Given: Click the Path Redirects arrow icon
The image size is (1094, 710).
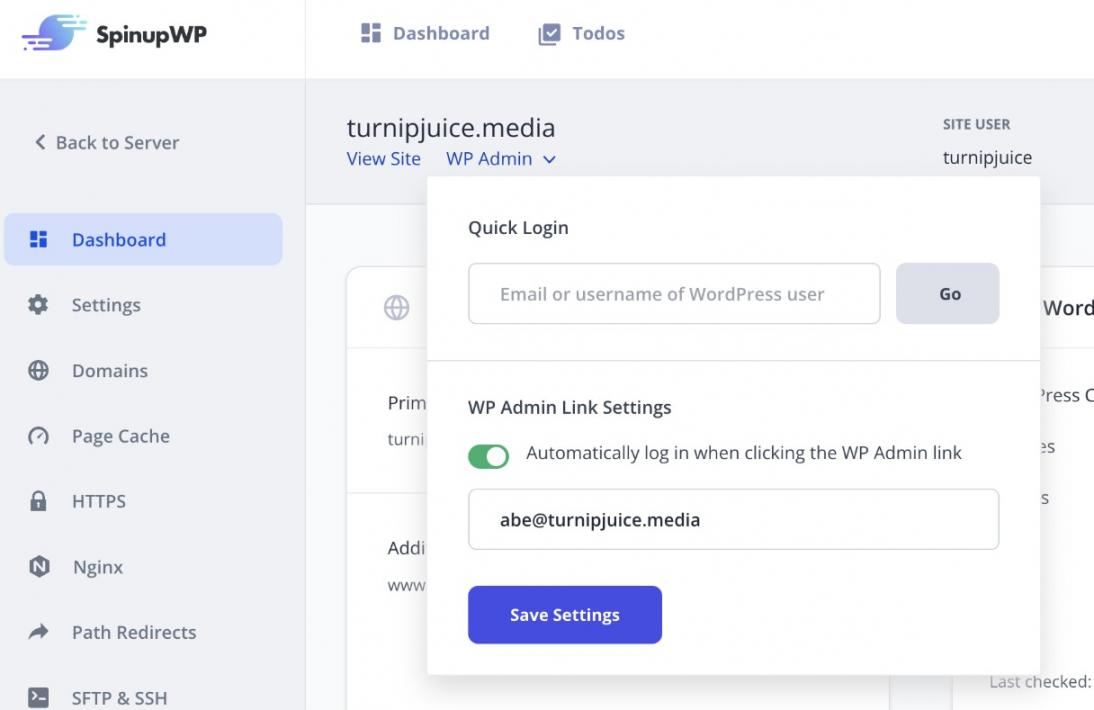Looking at the screenshot, I should pos(38,632).
